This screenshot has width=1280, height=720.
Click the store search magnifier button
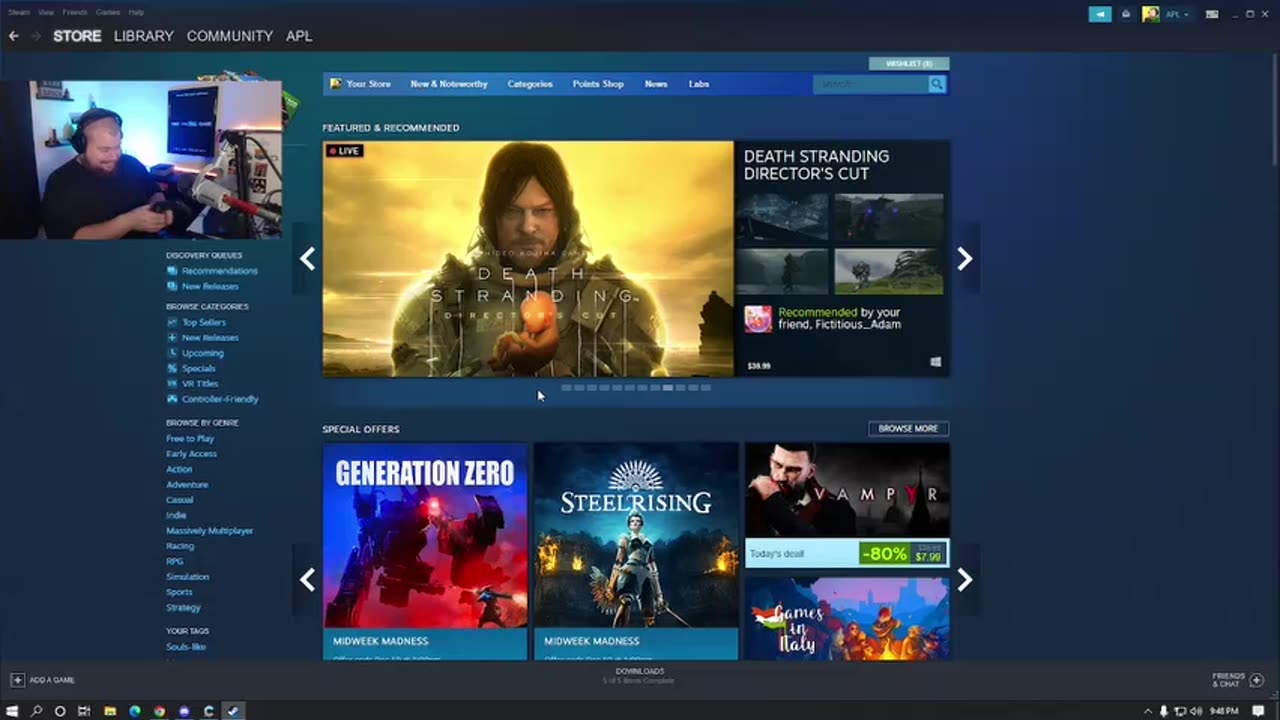click(x=937, y=84)
